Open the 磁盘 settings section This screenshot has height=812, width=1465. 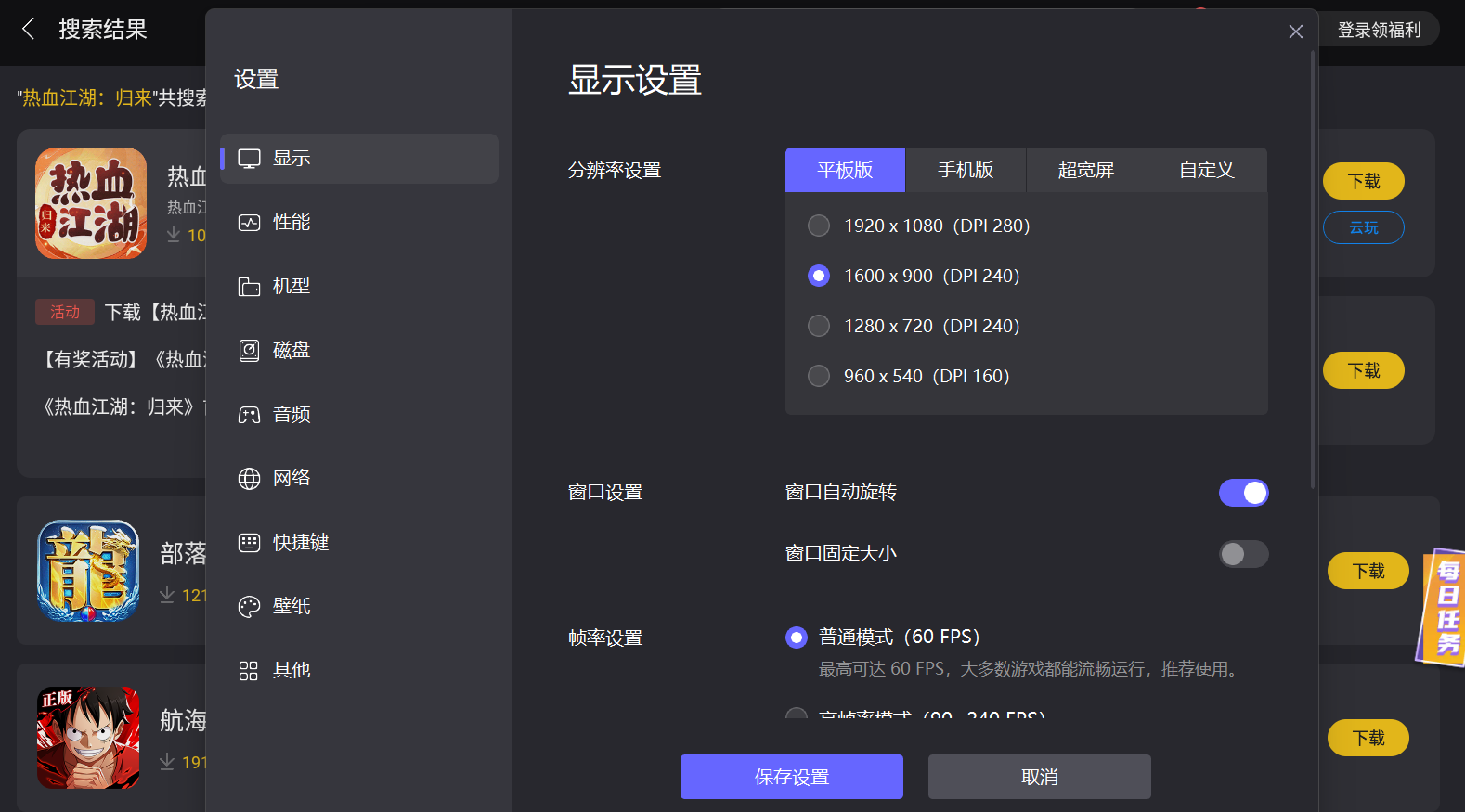pyautogui.click(x=359, y=351)
